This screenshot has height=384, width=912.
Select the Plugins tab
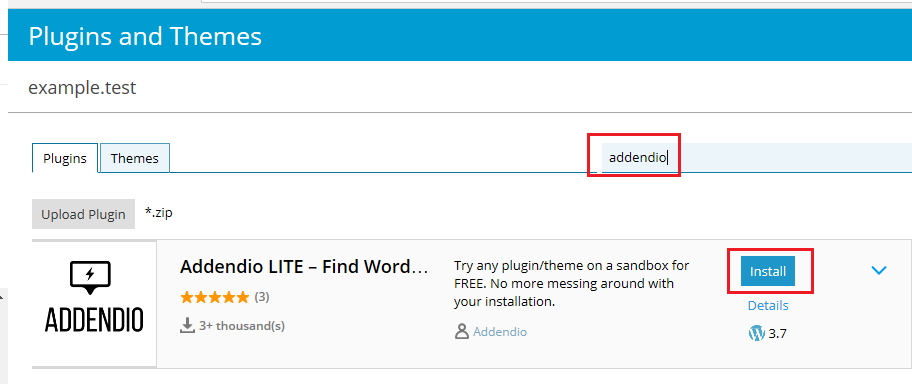coord(65,158)
